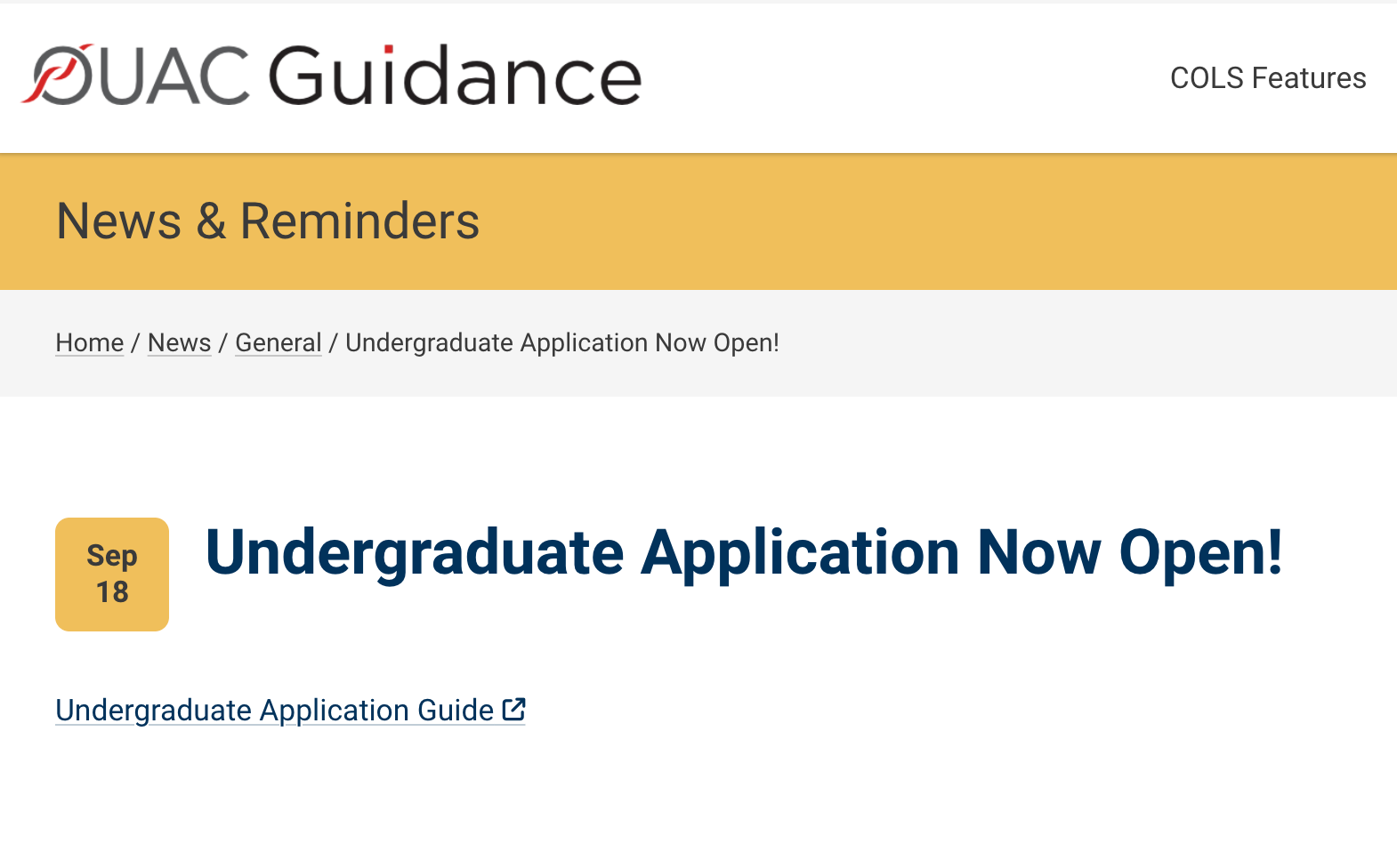Open the News breadcrumb link
Screen dimensions: 1397x868
tap(180, 342)
